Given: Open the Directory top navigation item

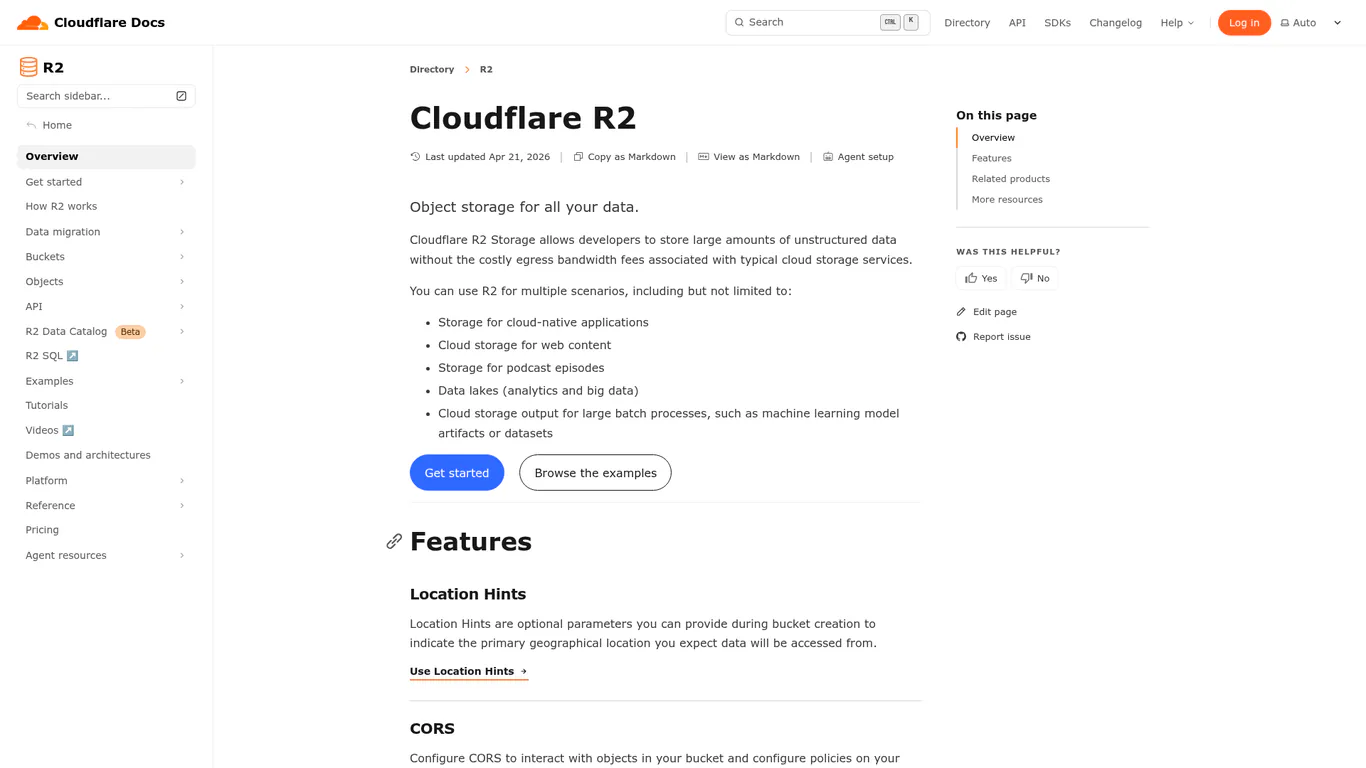Looking at the screenshot, I should [x=967, y=23].
